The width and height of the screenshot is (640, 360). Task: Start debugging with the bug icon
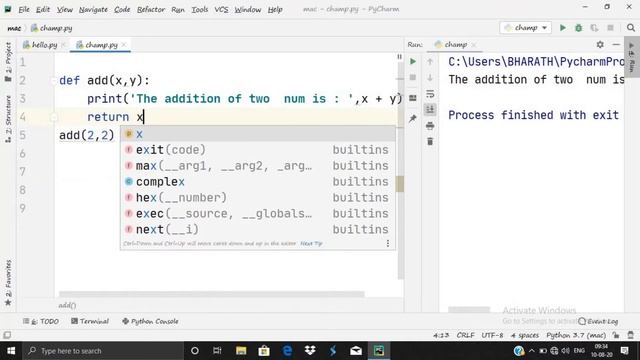pyautogui.click(x=578, y=28)
